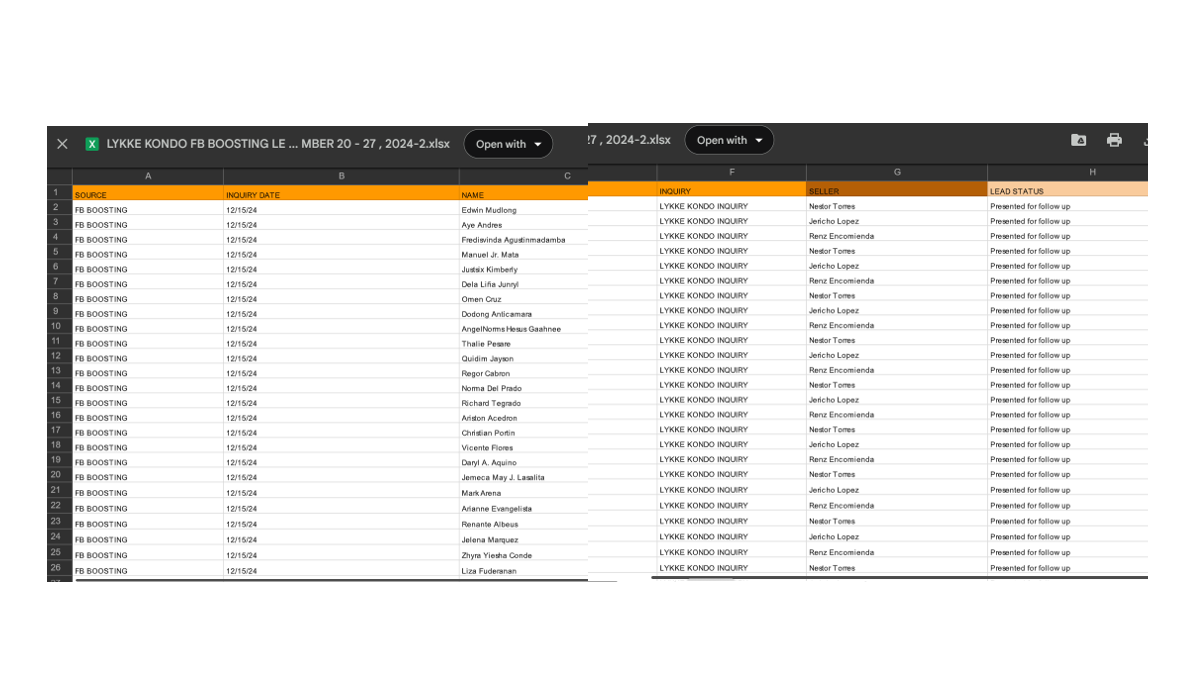This screenshot has height=685, width=1204.
Task: Click the INQUIRY DATE header cell
Action: (341, 194)
